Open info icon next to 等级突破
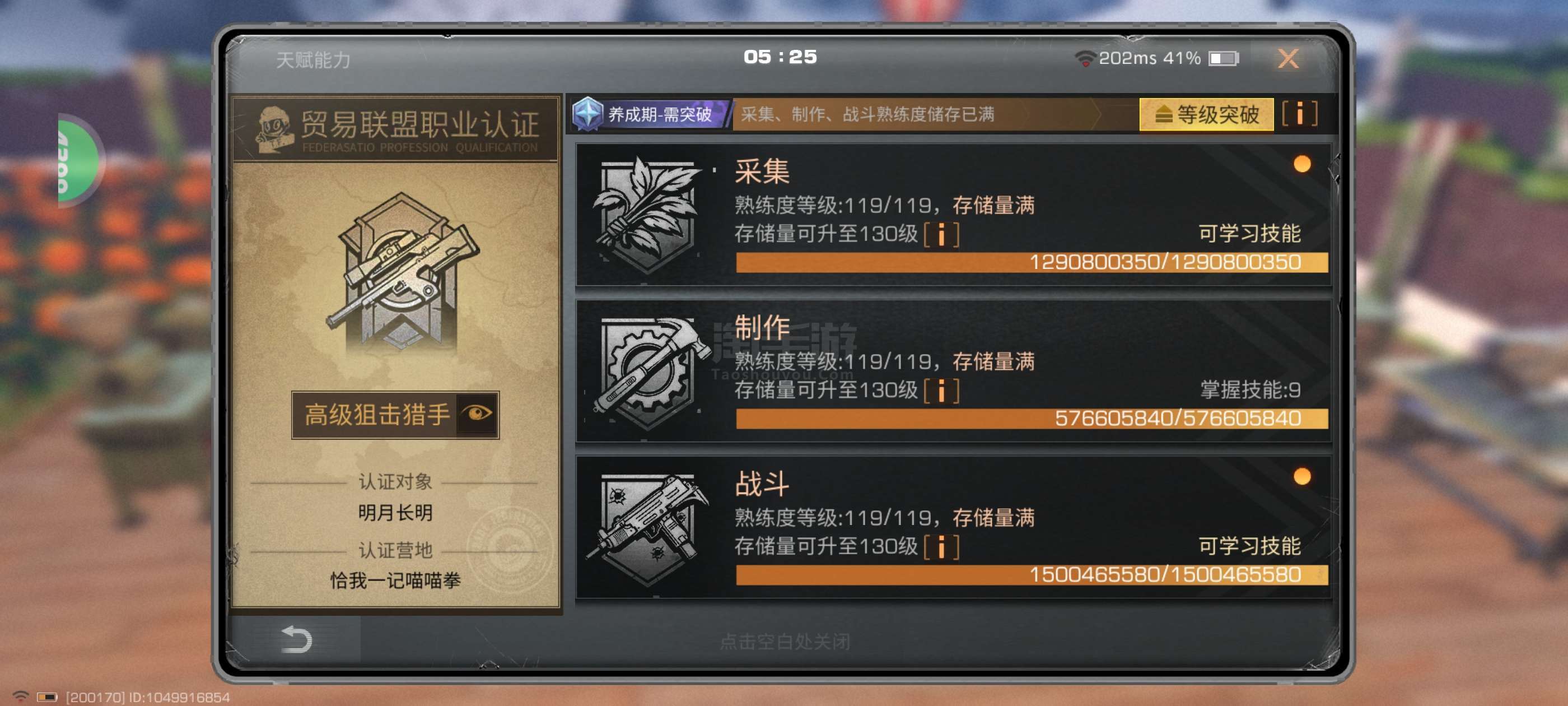1568x706 pixels. pos(1300,114)
